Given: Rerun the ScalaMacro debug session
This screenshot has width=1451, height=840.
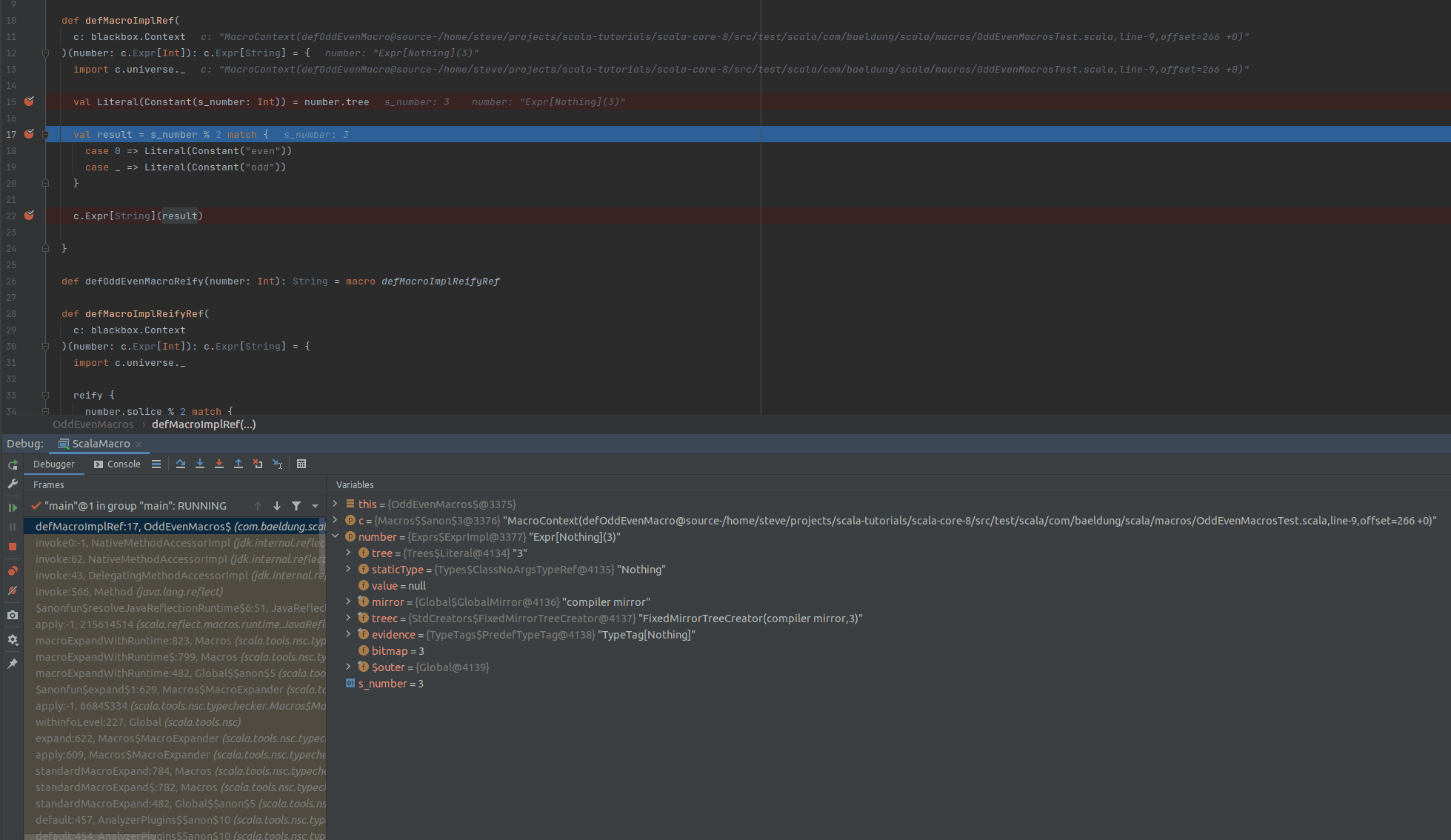Looking at the screenshot, I should pos(13,464).
